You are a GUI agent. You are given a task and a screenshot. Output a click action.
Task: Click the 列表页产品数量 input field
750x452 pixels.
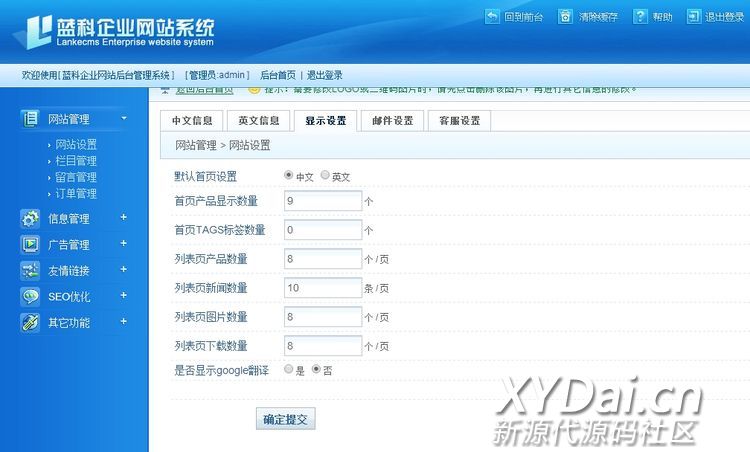tap(323, 259)
